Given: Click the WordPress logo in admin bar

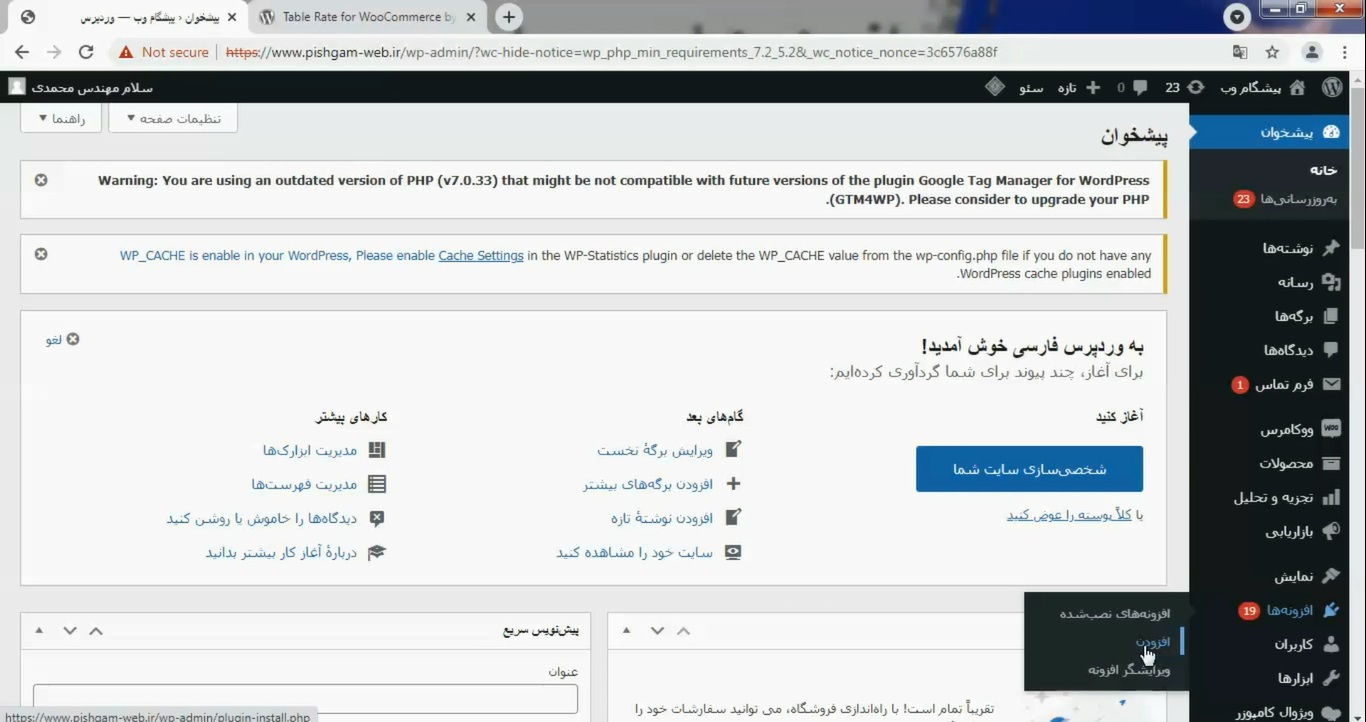Looking at the screenshot, I should pyautogui.click(x=1332, y=88).
